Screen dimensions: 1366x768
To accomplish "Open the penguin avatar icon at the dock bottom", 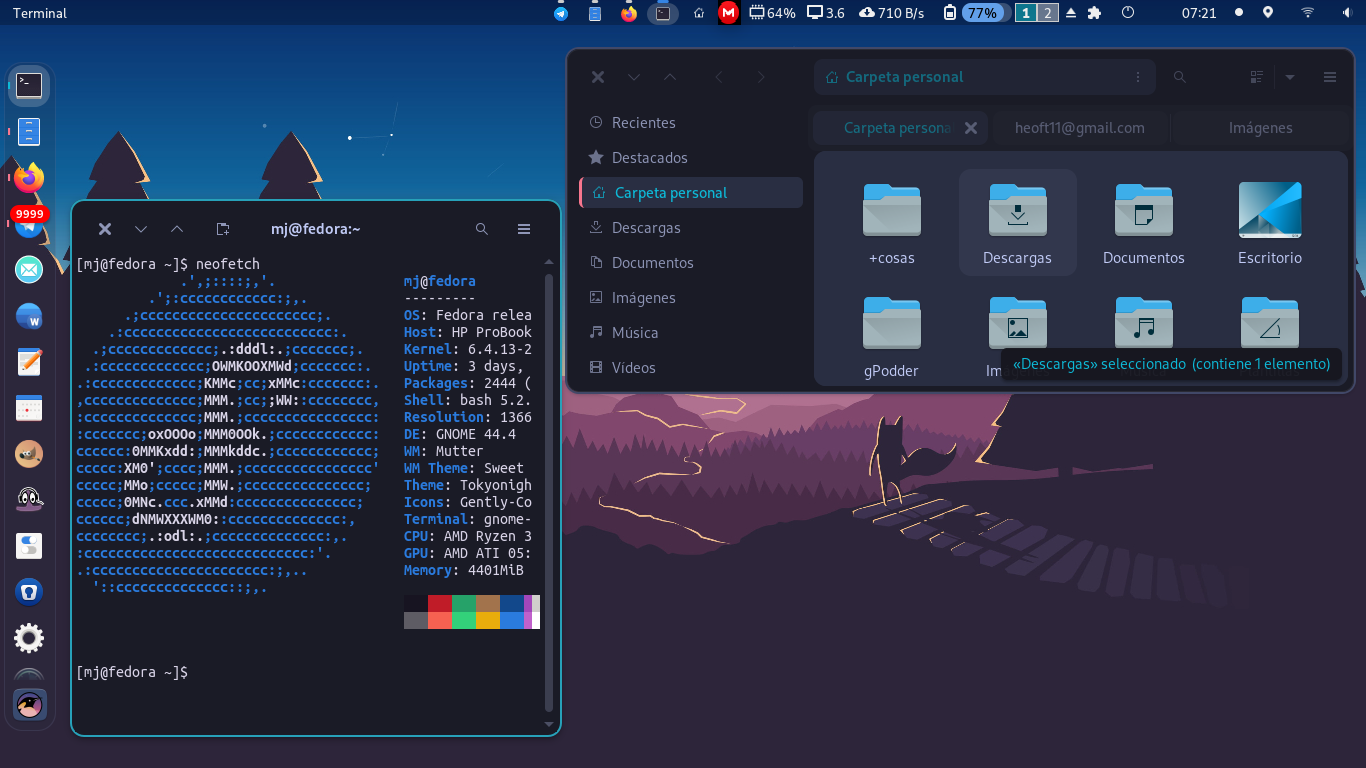I will tap(30, 704).
